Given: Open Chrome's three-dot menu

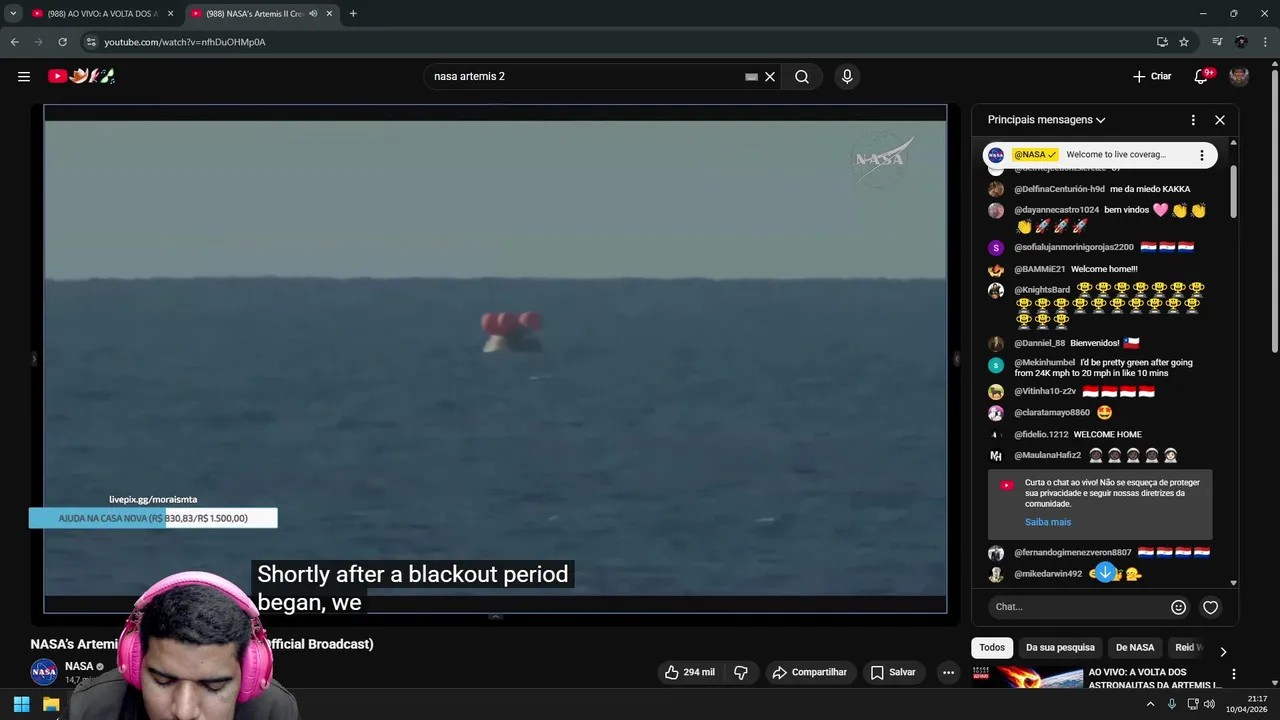Looking at the screenshot, I should pos(1266,42).
